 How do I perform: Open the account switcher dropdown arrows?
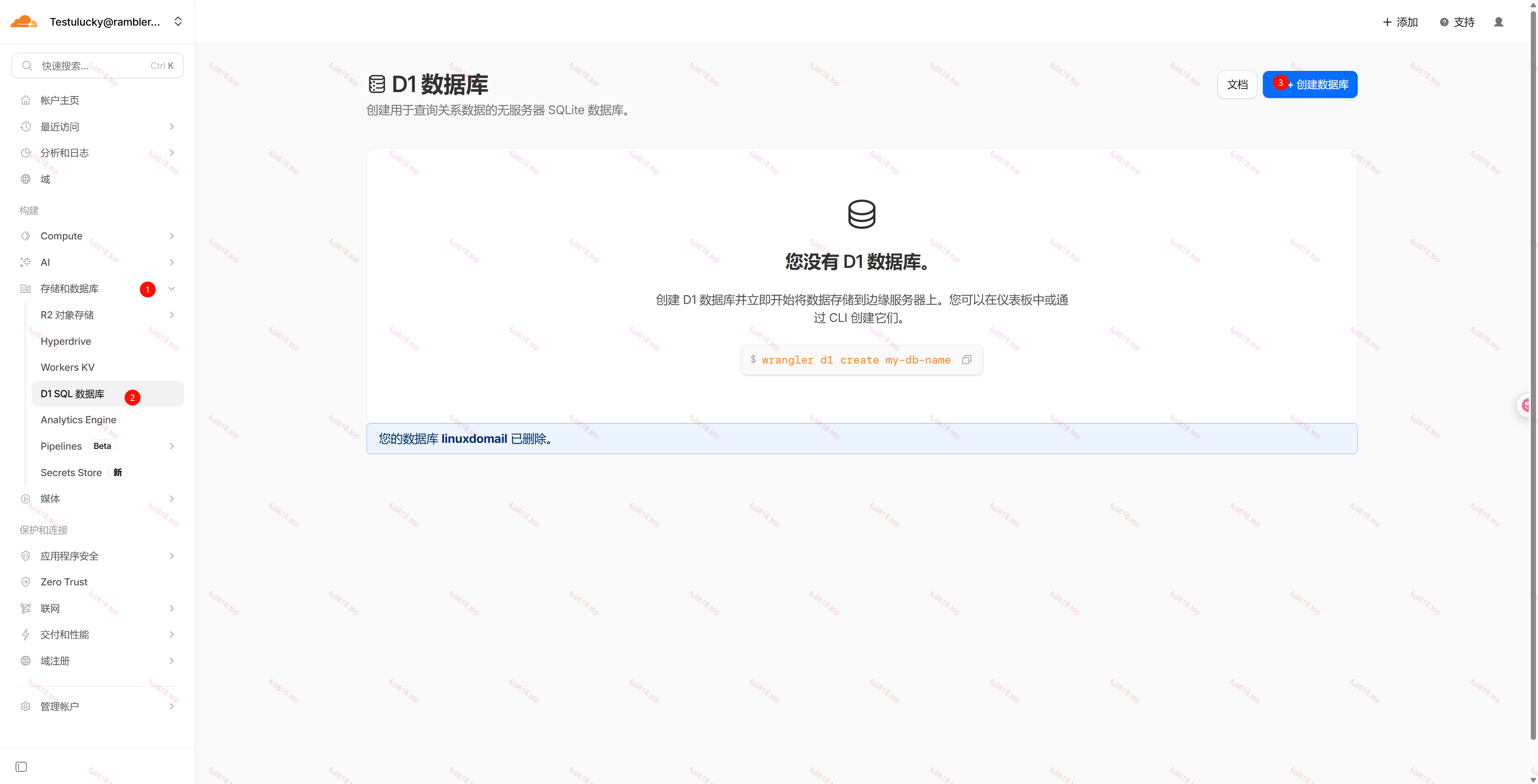tap(178, 22)
